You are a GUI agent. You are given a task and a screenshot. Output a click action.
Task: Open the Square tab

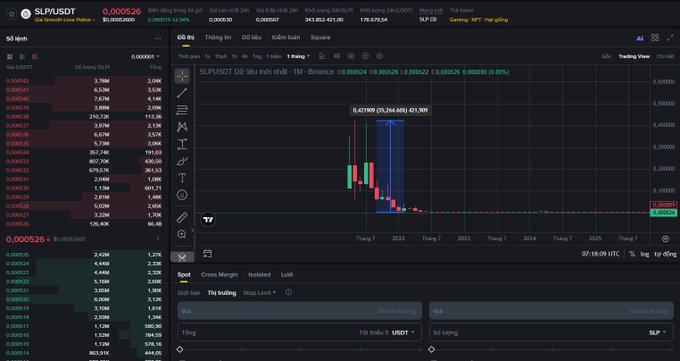(320, 38)
